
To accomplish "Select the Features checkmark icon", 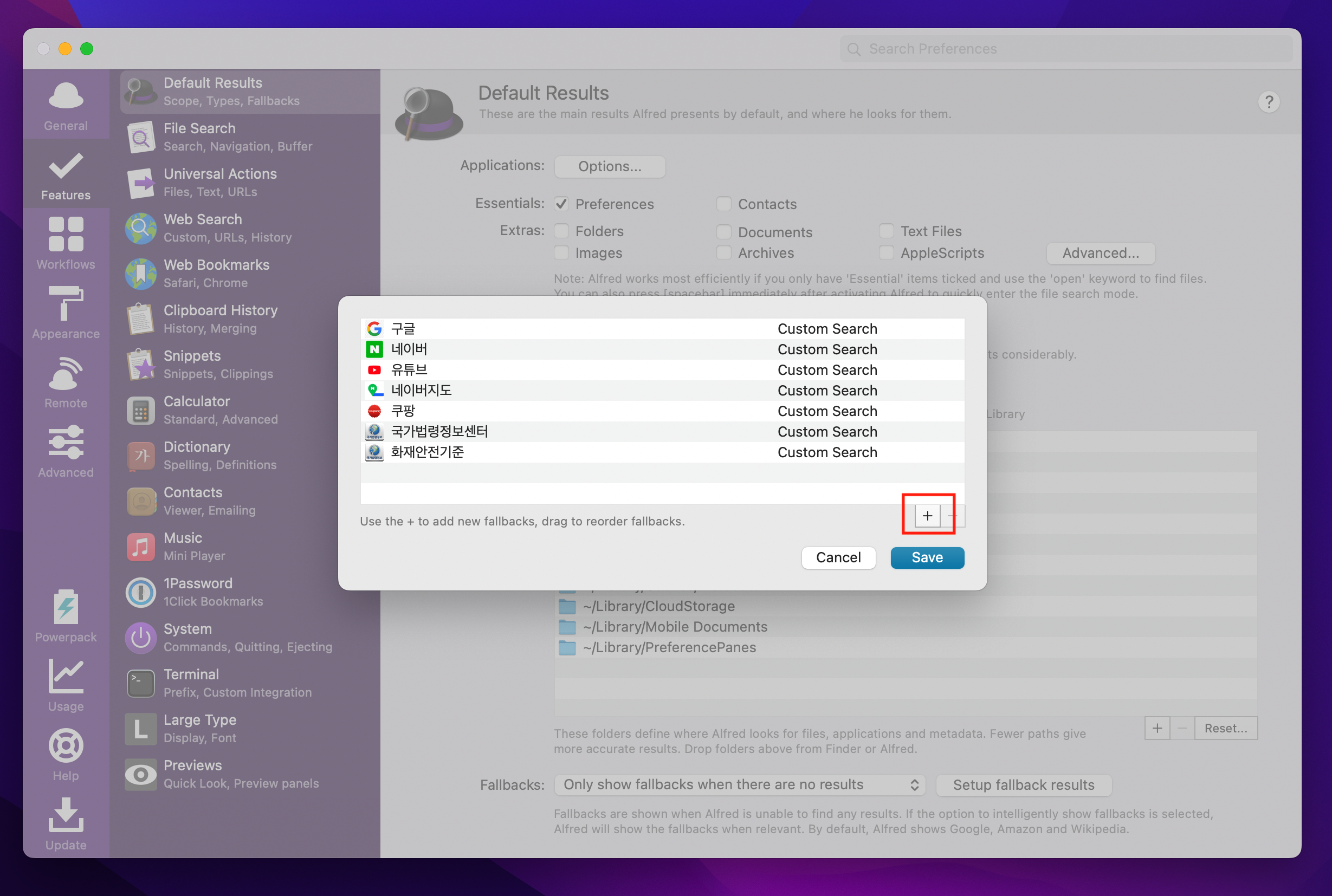I will tap(66, 167).
